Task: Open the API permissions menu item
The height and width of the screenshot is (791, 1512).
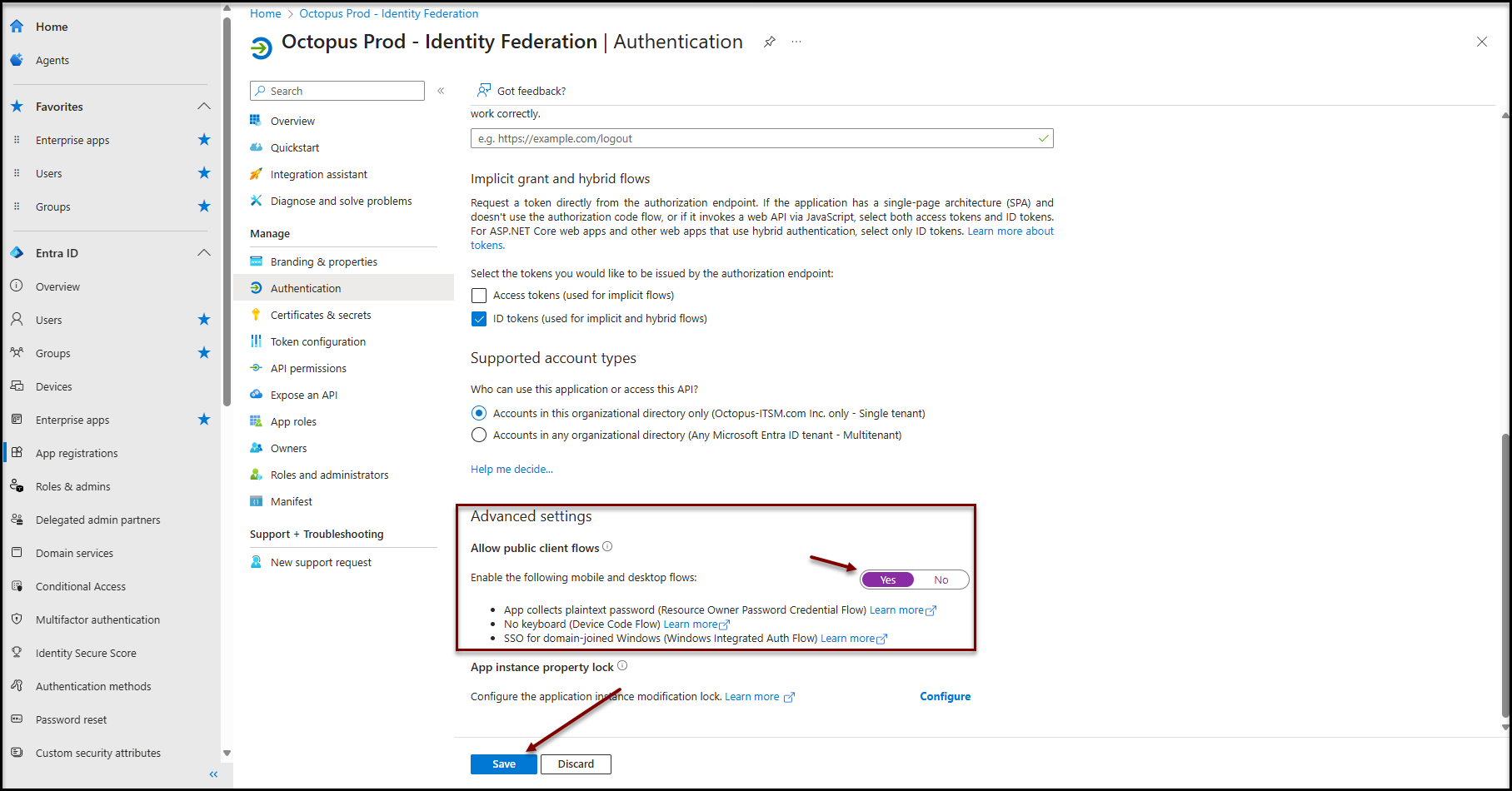Action: click(308, 368)
